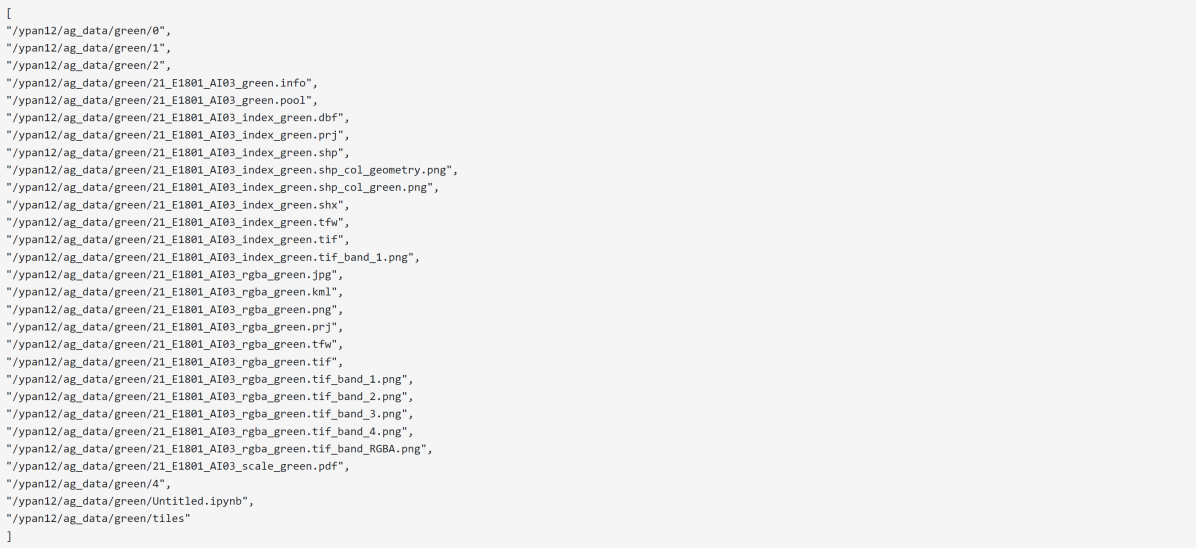
Task: Select the index_green.tif_band_1.png path
Action: (212, 257)
